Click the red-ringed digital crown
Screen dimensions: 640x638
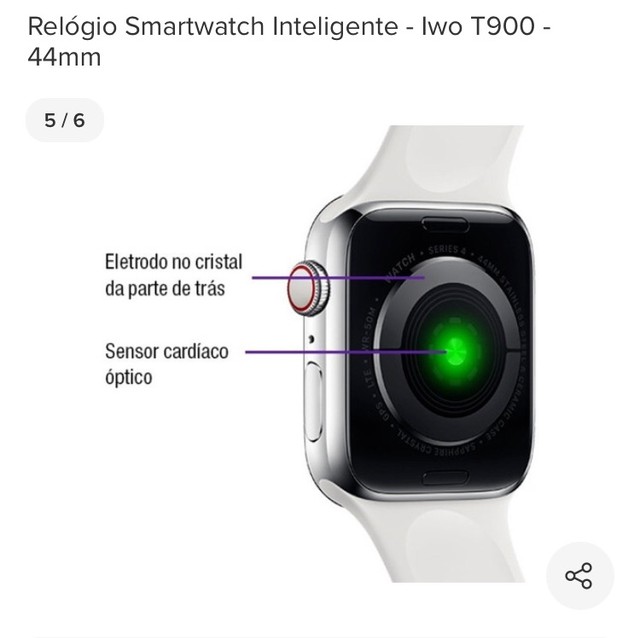point(308,288)
